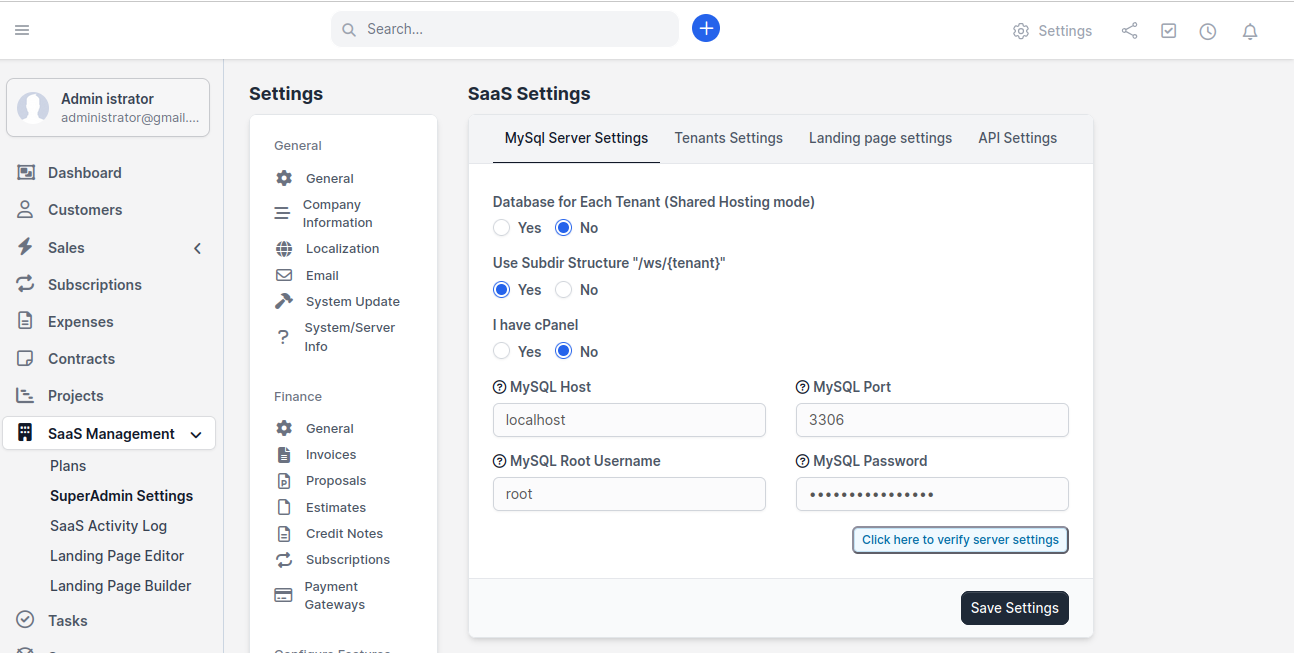1294x653 pixels.
Task: Click here to verify server settings
Action: pyautogui.click(x=959, y=539)
